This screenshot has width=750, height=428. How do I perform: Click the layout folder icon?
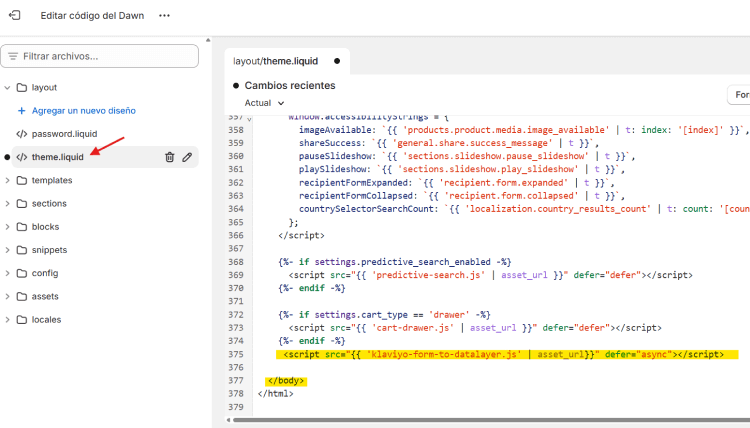[x=22, y=88]
